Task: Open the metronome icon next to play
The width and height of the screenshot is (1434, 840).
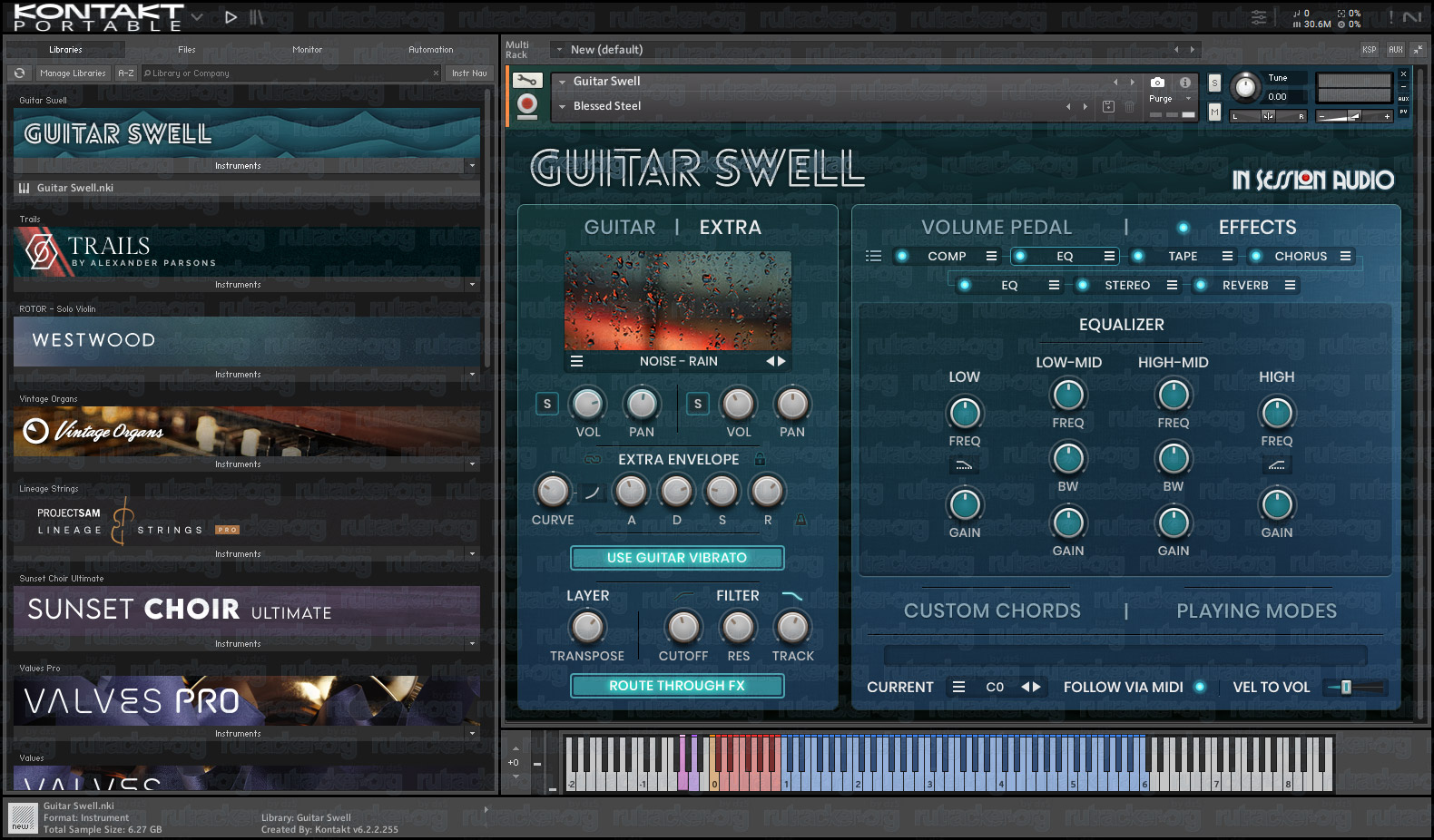Action: 257,17
